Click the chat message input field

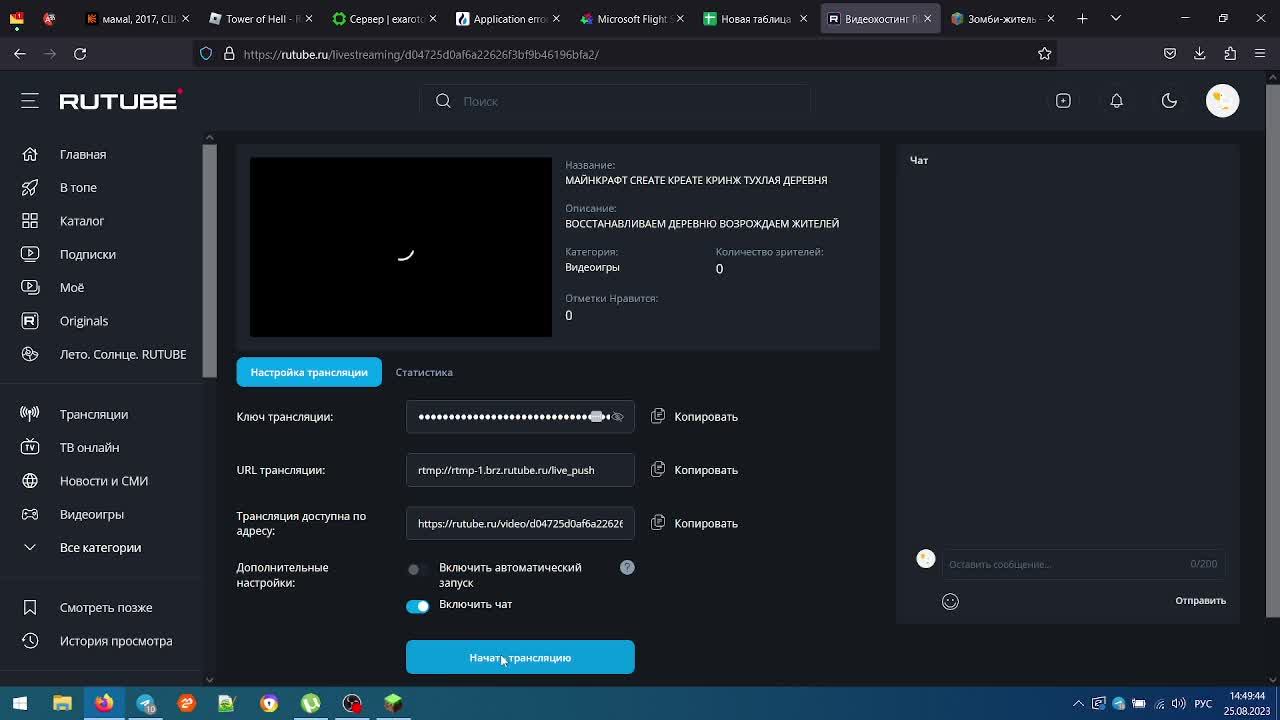pyautogui.click(x=1068, y=564)
